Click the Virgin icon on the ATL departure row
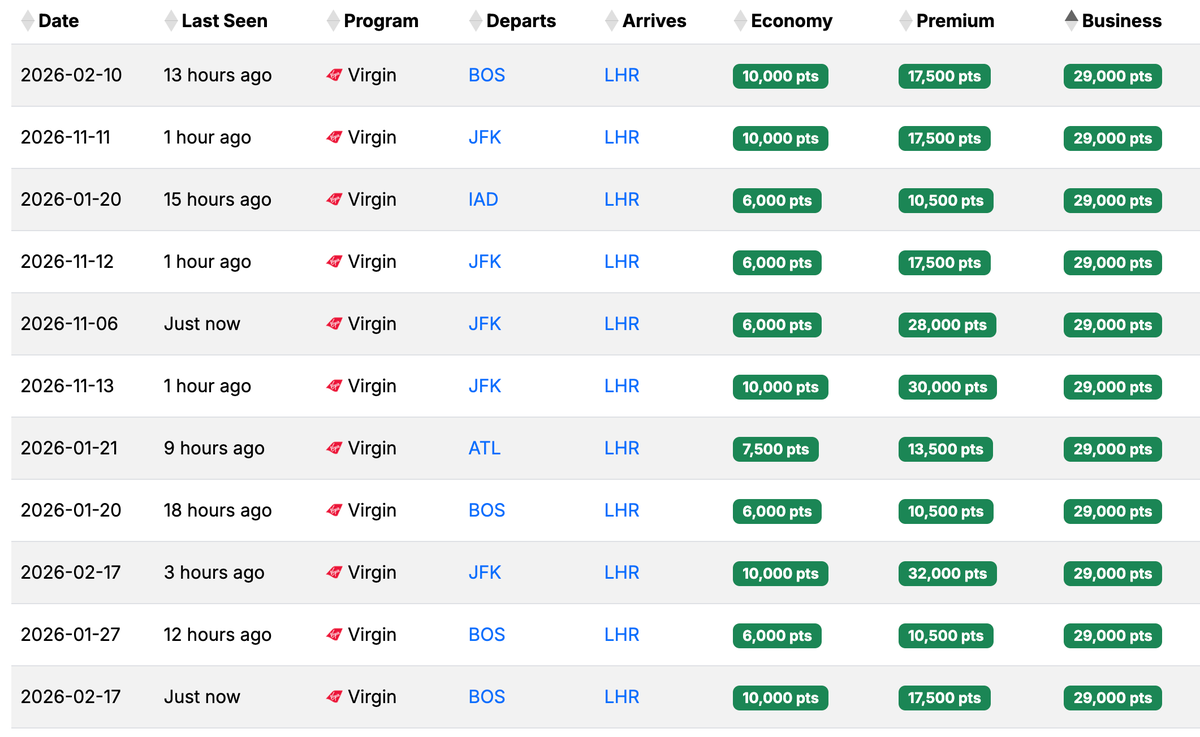The image size is (1200, 737). coord(334,448)
